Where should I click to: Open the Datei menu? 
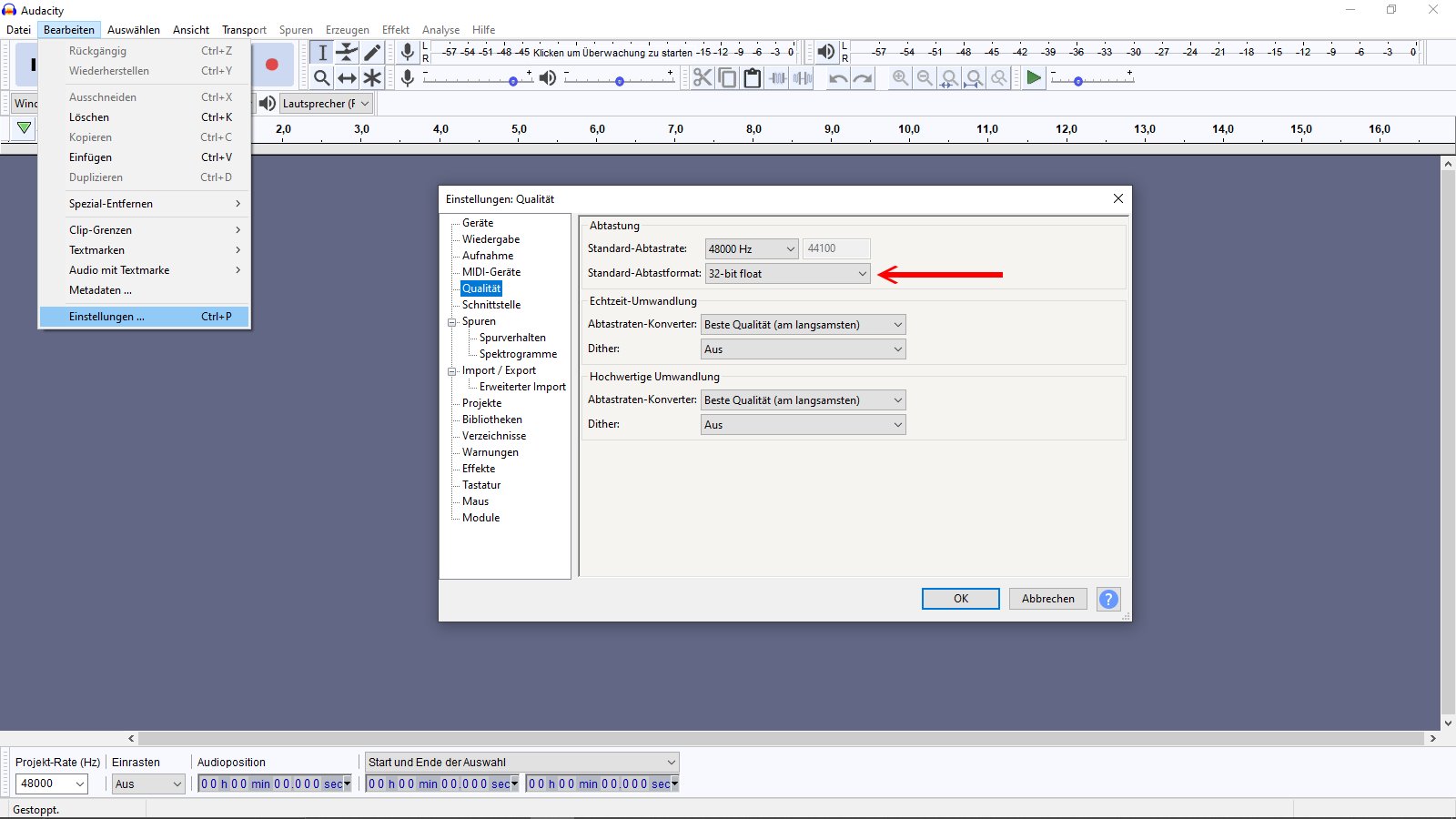(18, 29)
